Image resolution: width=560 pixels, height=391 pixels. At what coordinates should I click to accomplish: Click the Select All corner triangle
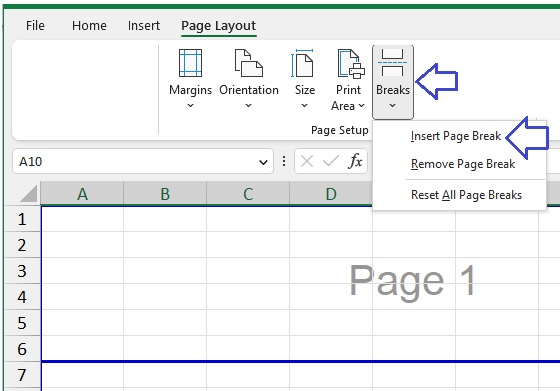pyautogui.click(x=29, y=194)
